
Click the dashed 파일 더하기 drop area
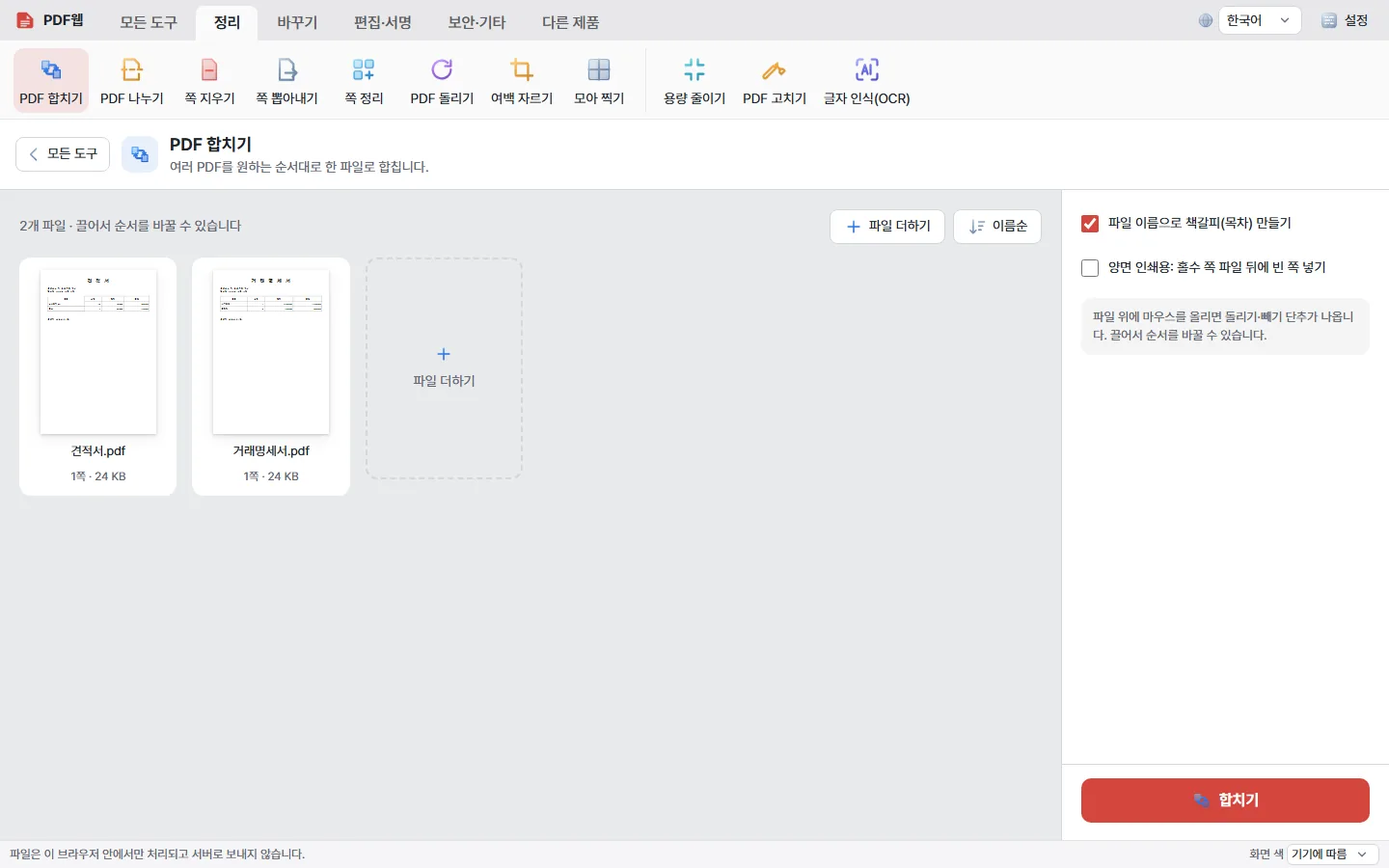click(444, 368)
